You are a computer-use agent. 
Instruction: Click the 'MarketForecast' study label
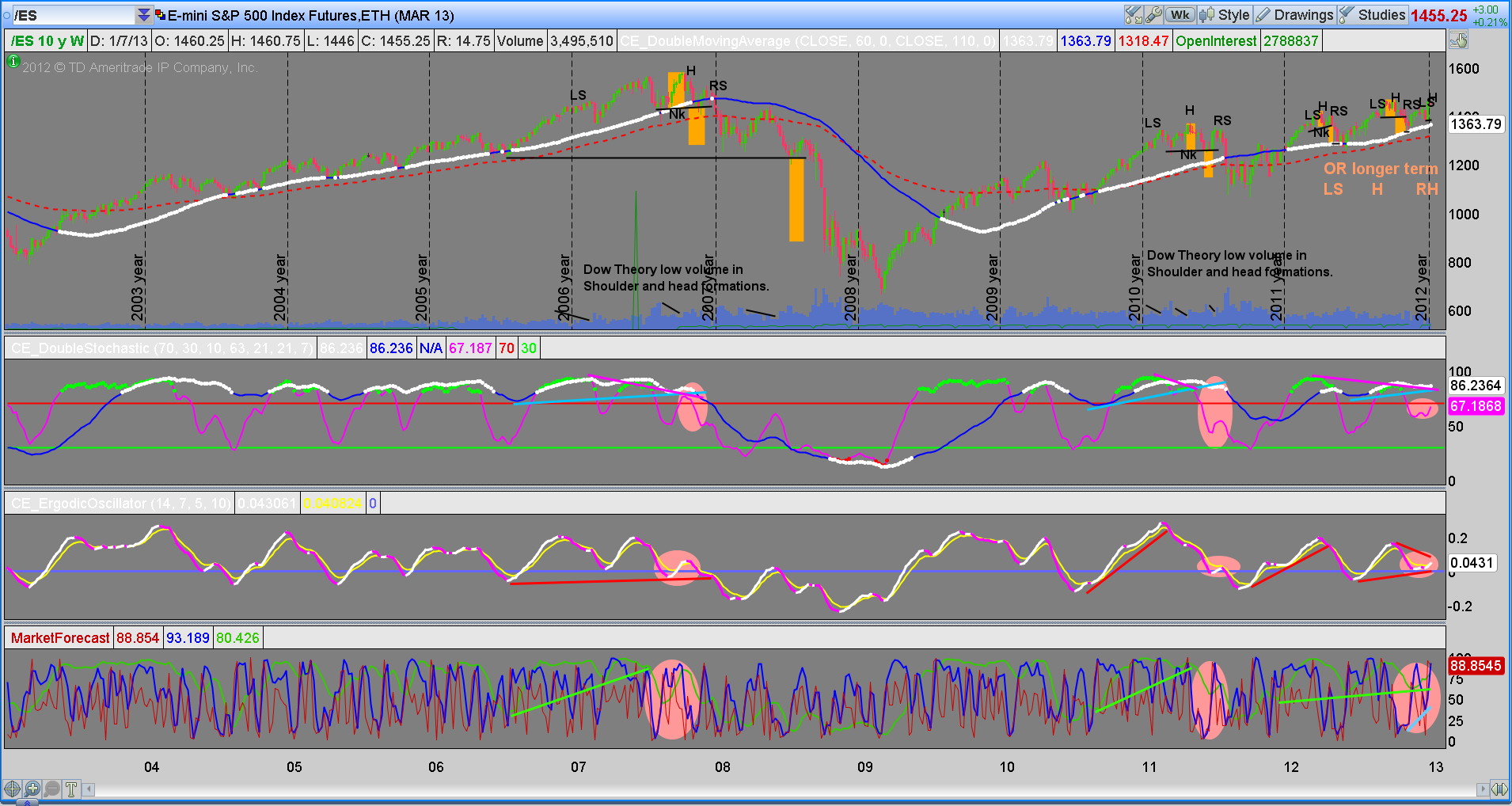(60, 638)
